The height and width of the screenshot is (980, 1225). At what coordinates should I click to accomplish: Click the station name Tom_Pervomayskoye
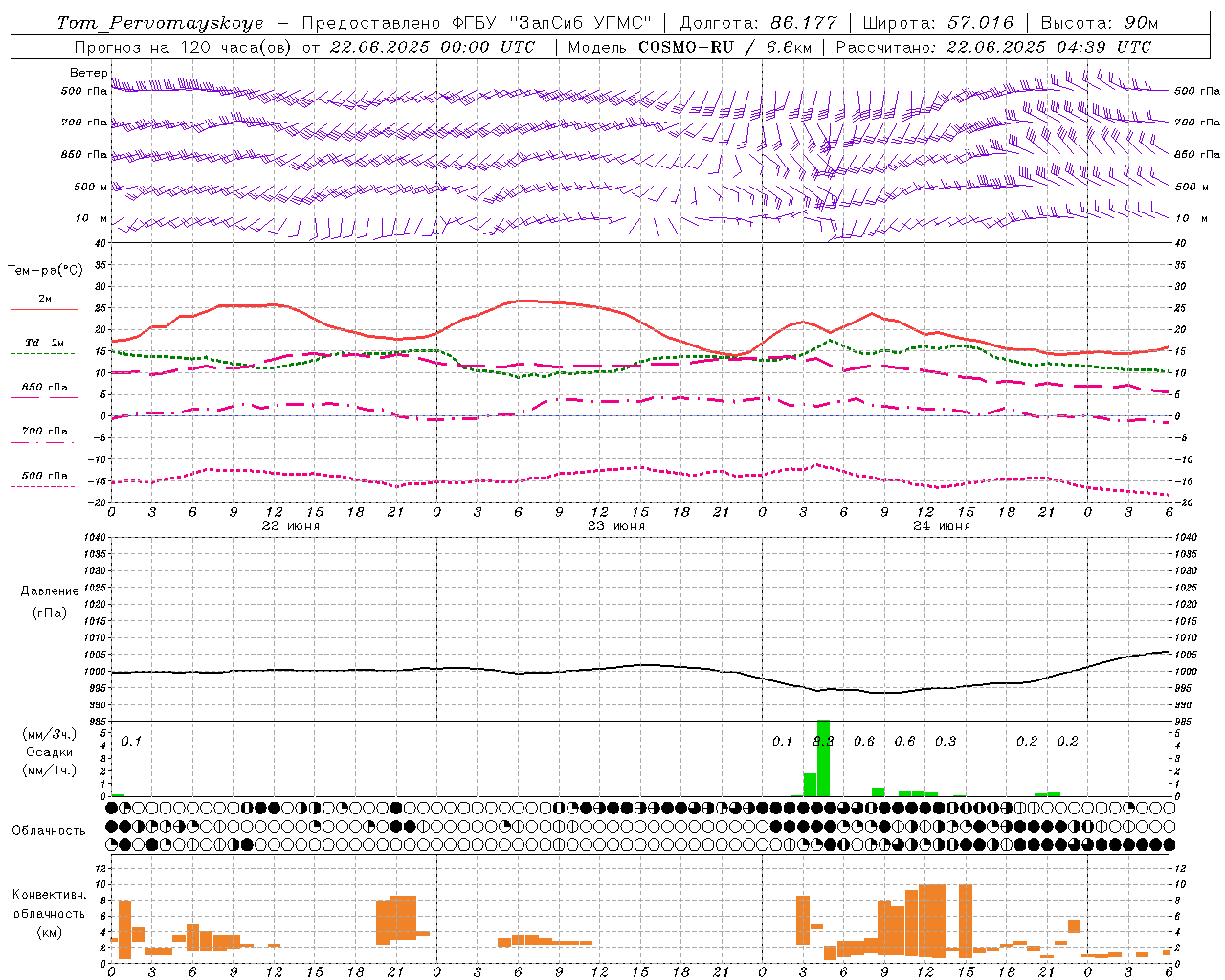[x=160, y=23]
